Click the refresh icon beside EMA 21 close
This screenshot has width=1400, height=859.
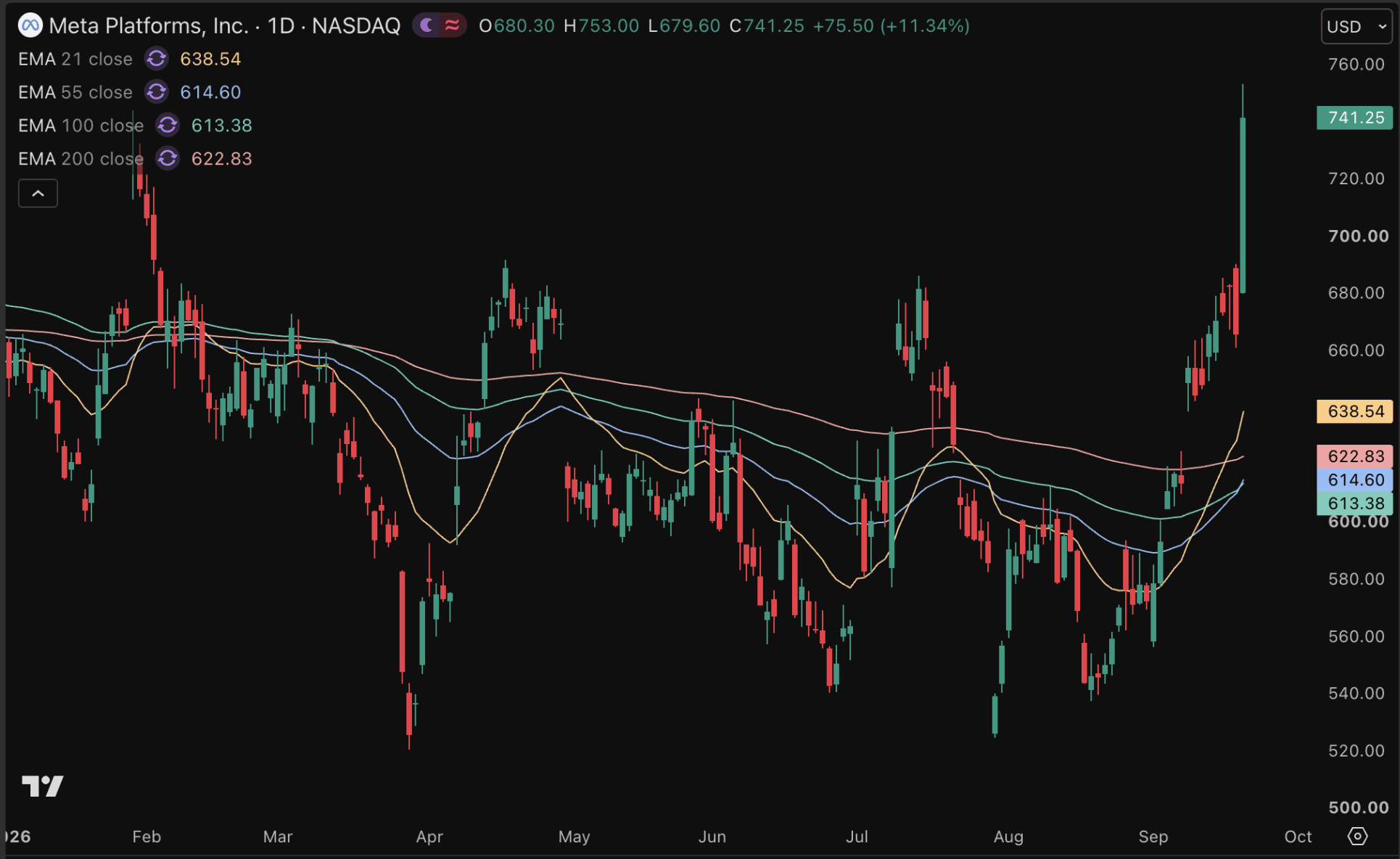(x=156, y=59)
